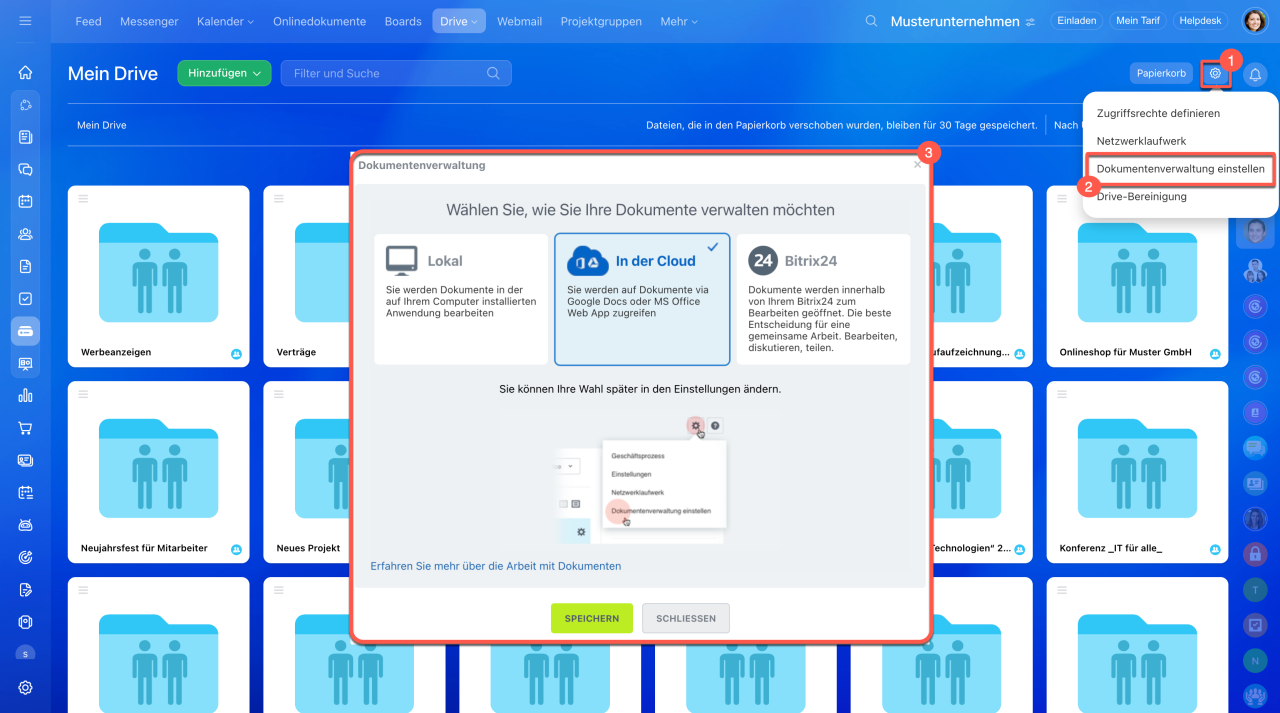Open the robot icon in left sidebar
This screenshot has width=1280, height=713.
[x=25, y=525]
